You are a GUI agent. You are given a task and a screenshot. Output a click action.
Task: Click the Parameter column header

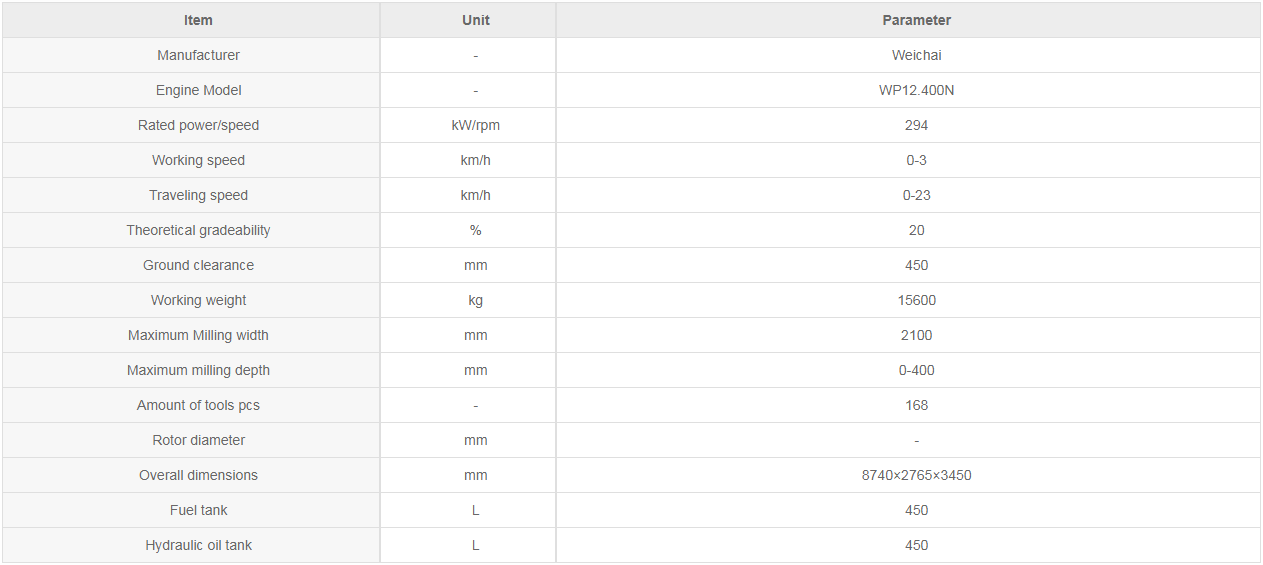(916, 20)
